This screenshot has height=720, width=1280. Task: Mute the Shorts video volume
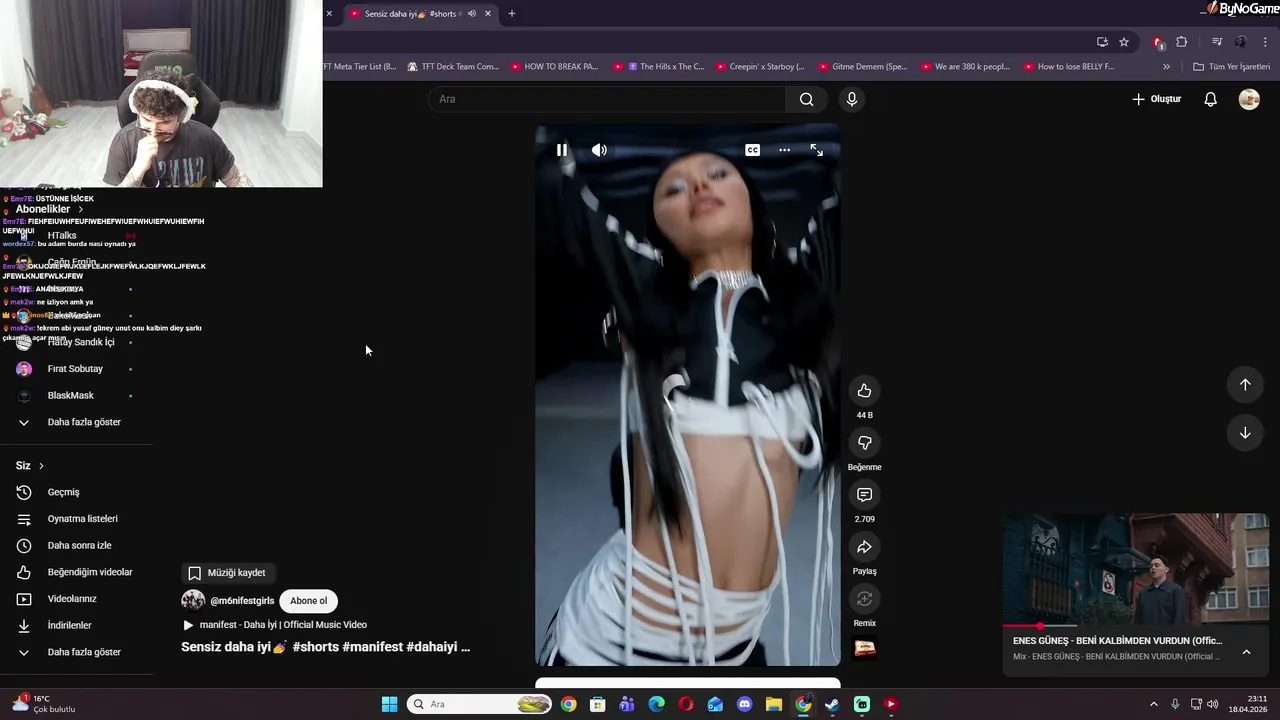(x=599, y=150)
